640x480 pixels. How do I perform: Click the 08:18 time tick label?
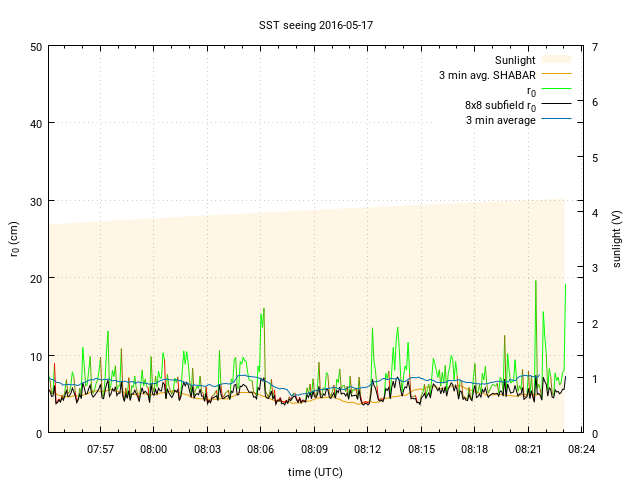(474, 449)
